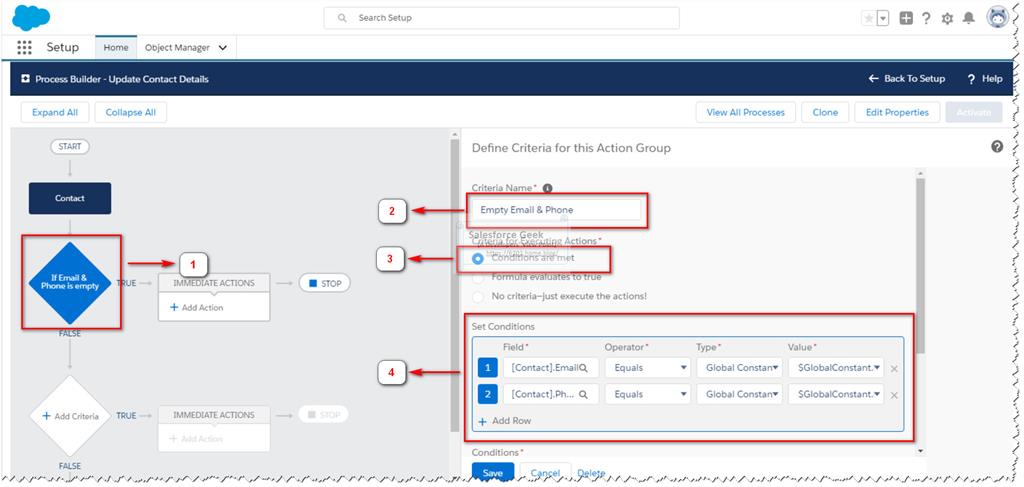Open Operator dropdown for row 1

(648, 368)
